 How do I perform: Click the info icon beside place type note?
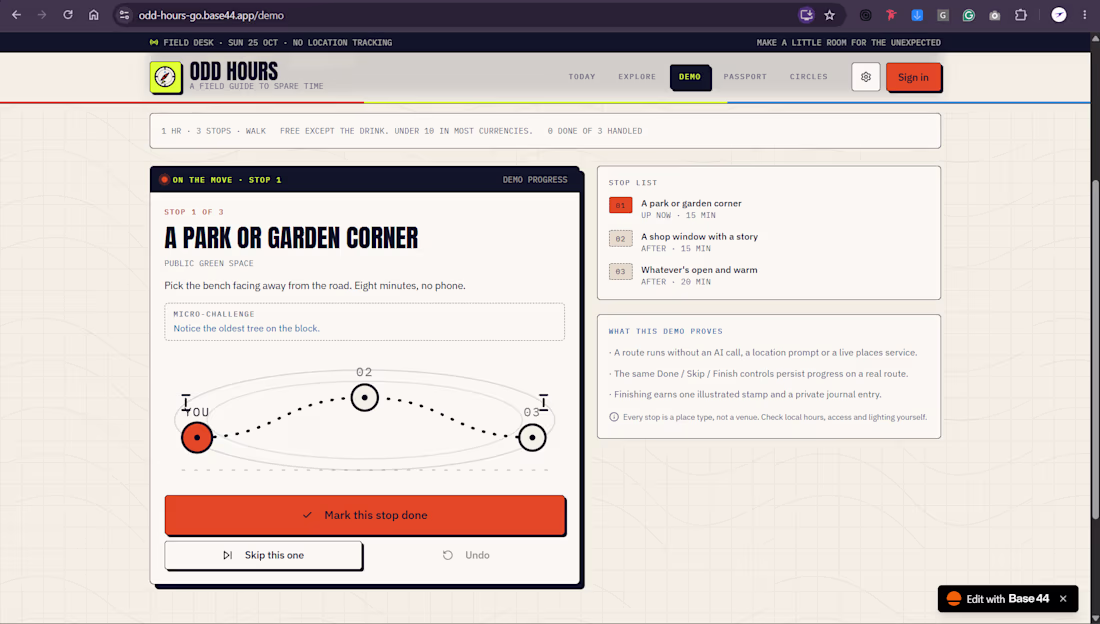(x=614, y=417)
